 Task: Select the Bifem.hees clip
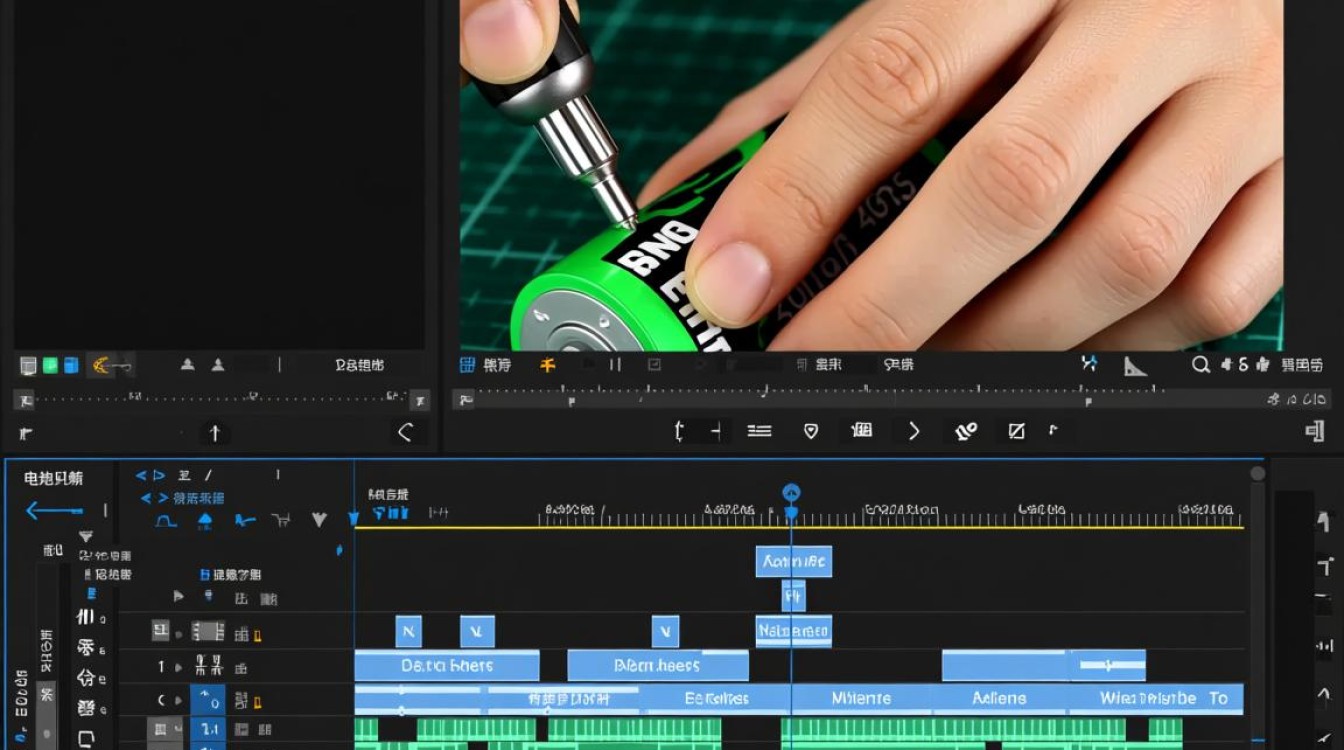[658, 665]
